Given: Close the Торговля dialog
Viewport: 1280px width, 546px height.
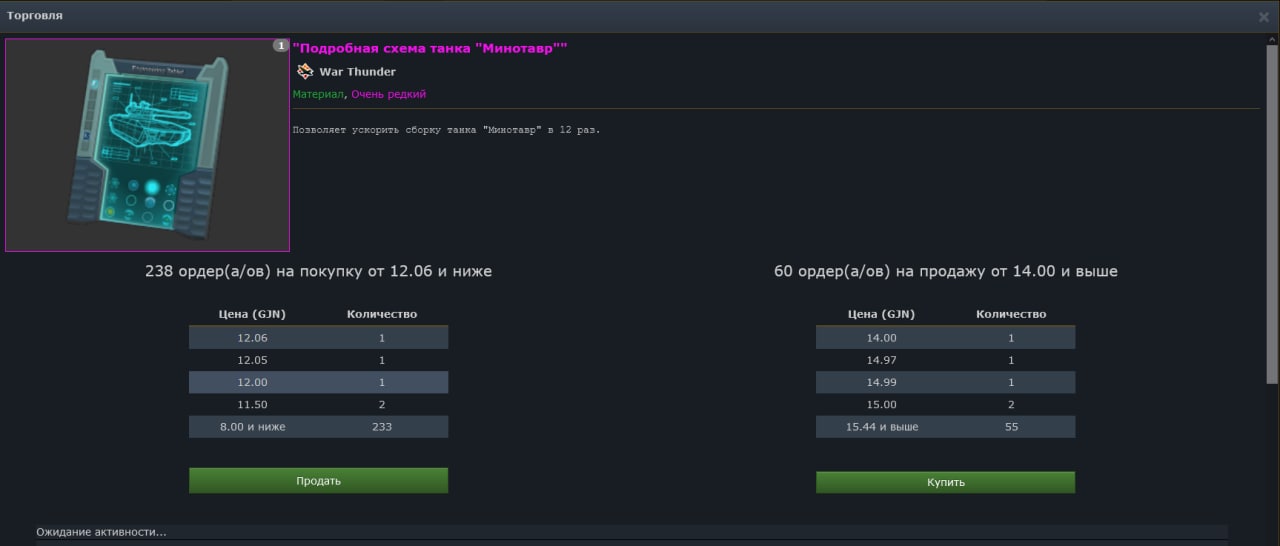Looking at the screenshot, I should pos(1264,17).
